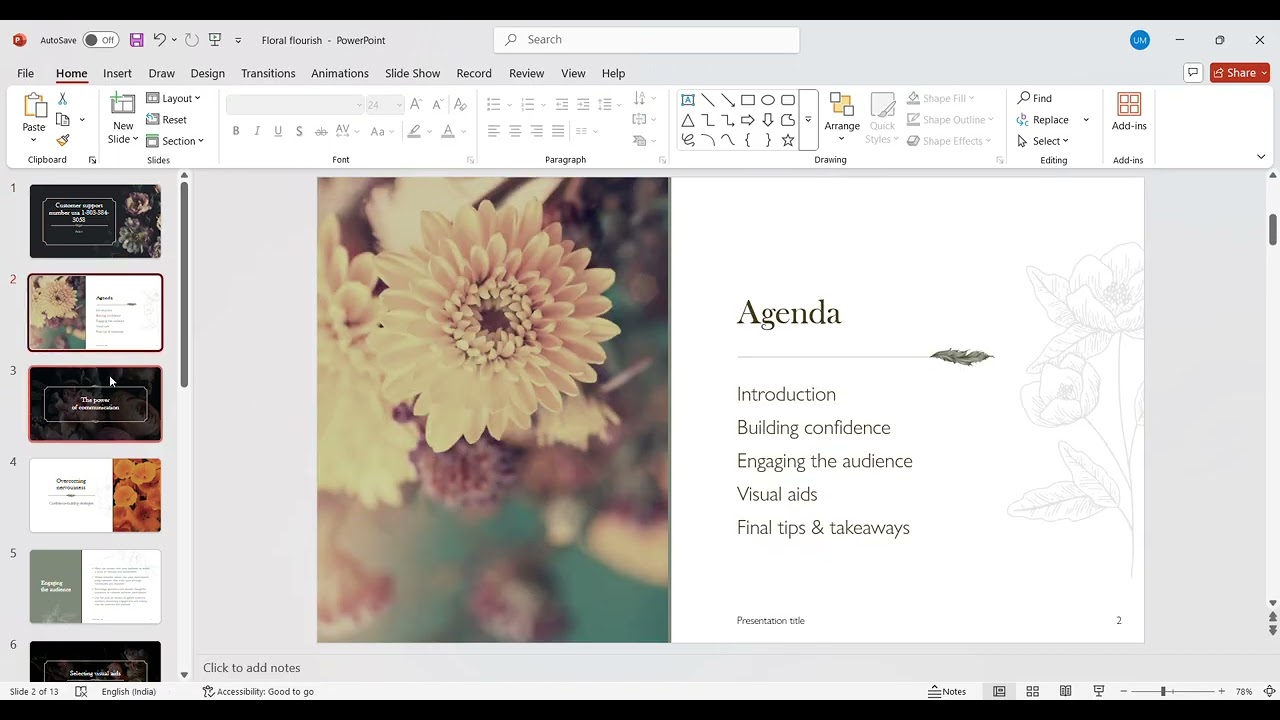Decrease the font size

pos(437,104)
